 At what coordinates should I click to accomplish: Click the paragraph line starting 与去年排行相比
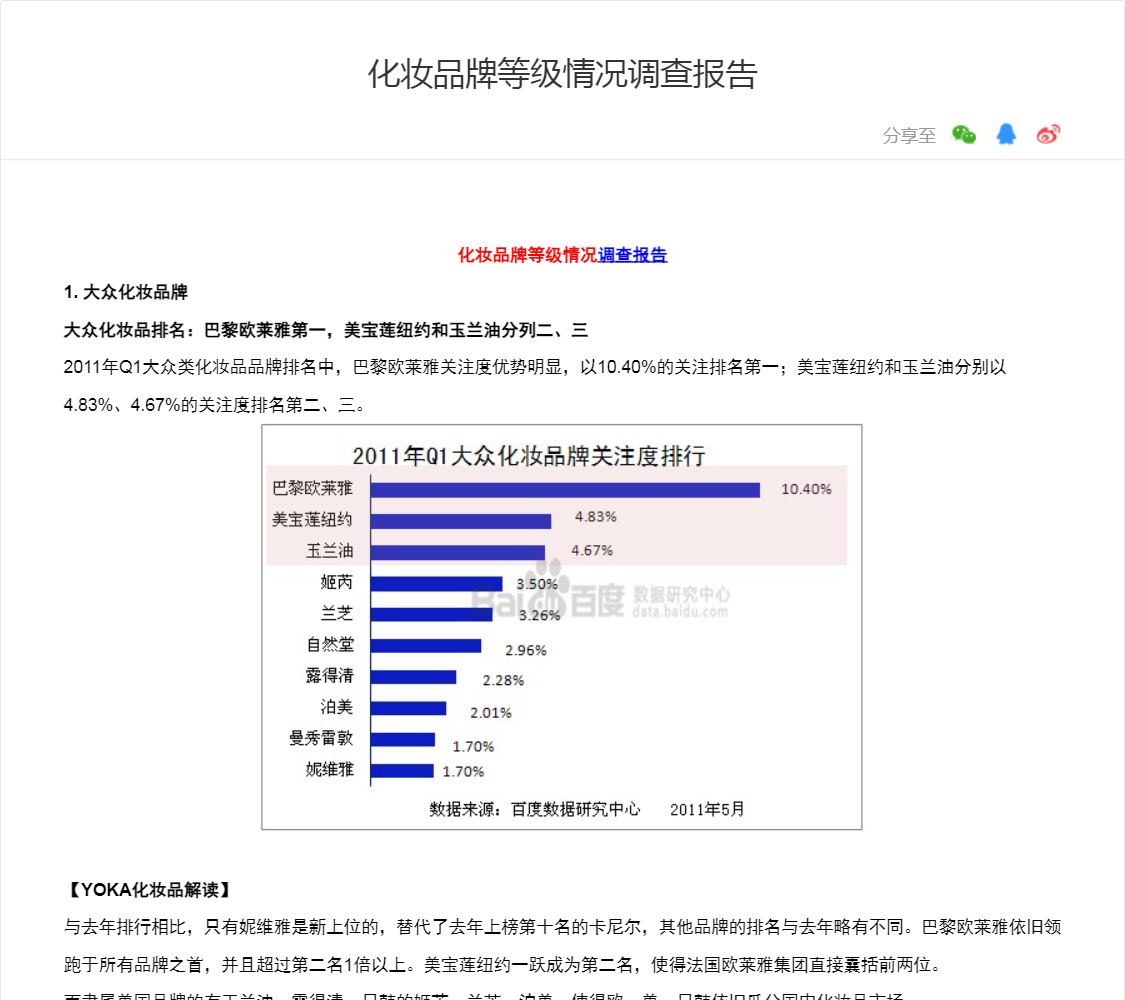click(x=562, y=927)
